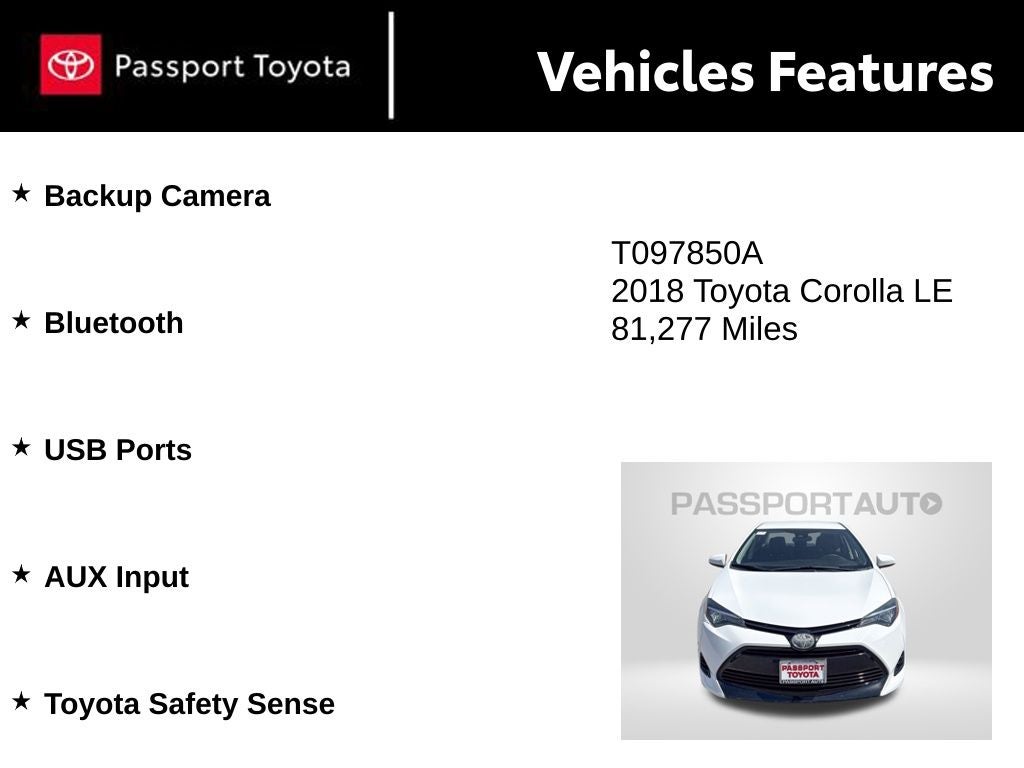Click the Toyota emblem on the car grille
This screenshot has width=1024, height=768.
(803, 640)
